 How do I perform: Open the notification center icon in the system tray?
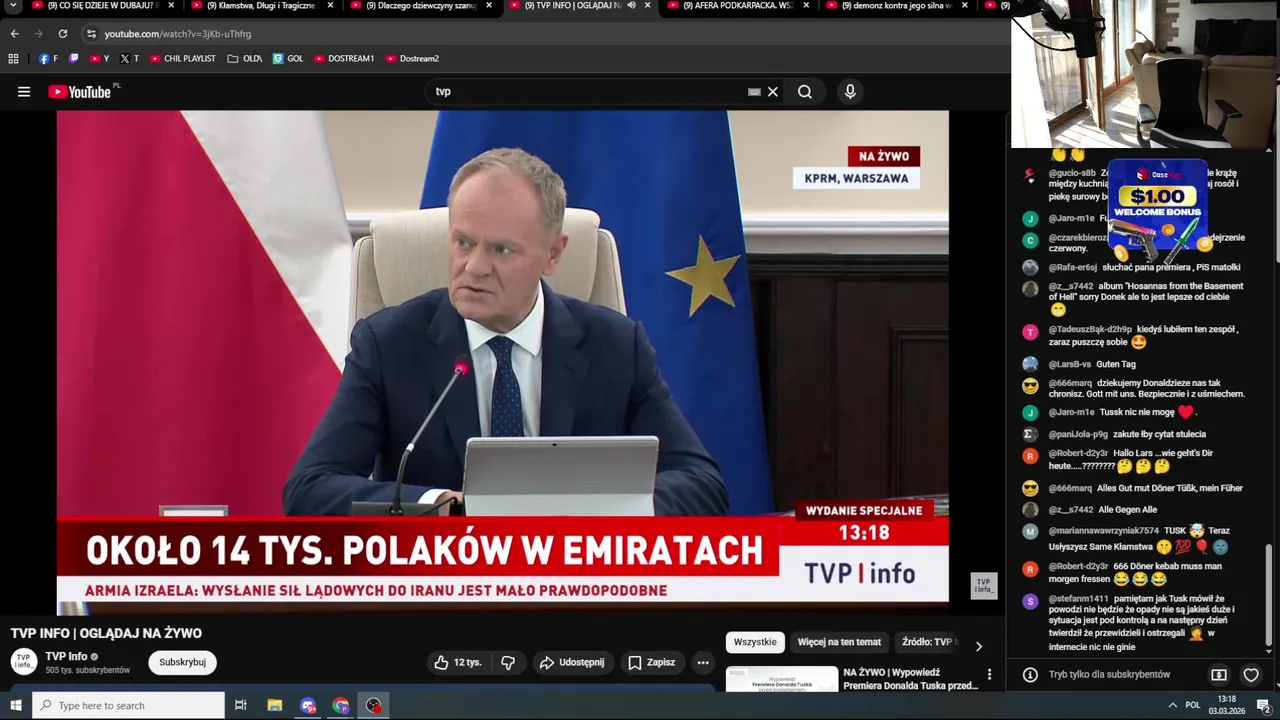pos(1263,706)
